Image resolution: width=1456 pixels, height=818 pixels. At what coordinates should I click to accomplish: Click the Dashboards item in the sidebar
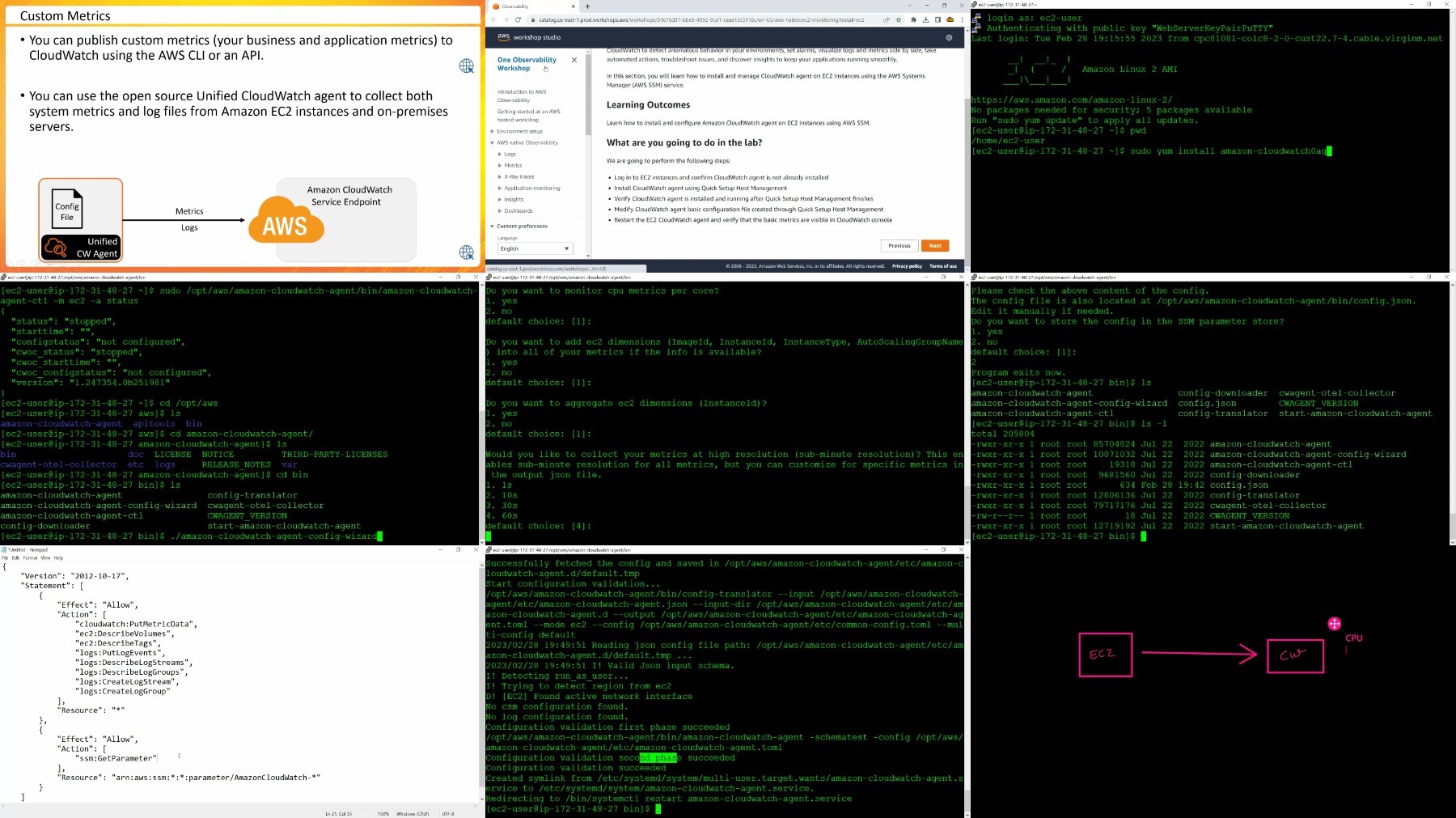(x=518, y=210)
